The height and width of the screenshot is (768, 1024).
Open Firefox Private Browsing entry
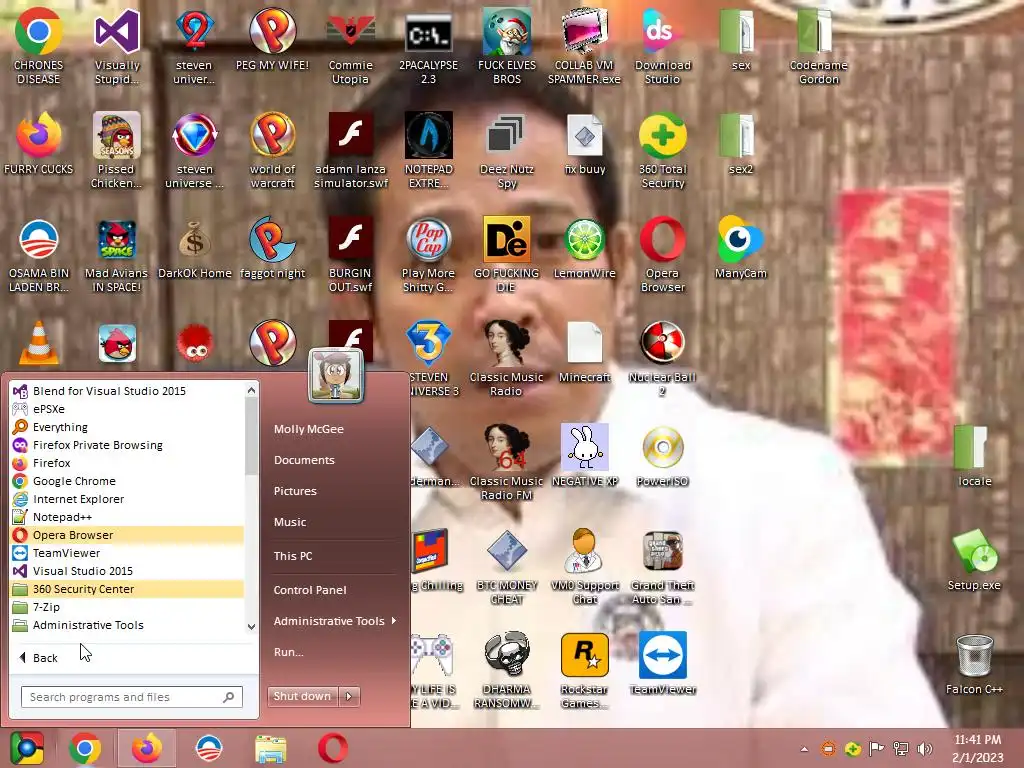[x=127, y=445]
